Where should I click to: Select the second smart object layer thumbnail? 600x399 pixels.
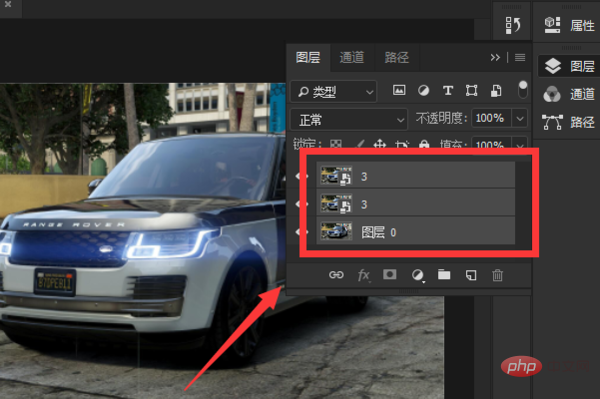pos(336,204)
